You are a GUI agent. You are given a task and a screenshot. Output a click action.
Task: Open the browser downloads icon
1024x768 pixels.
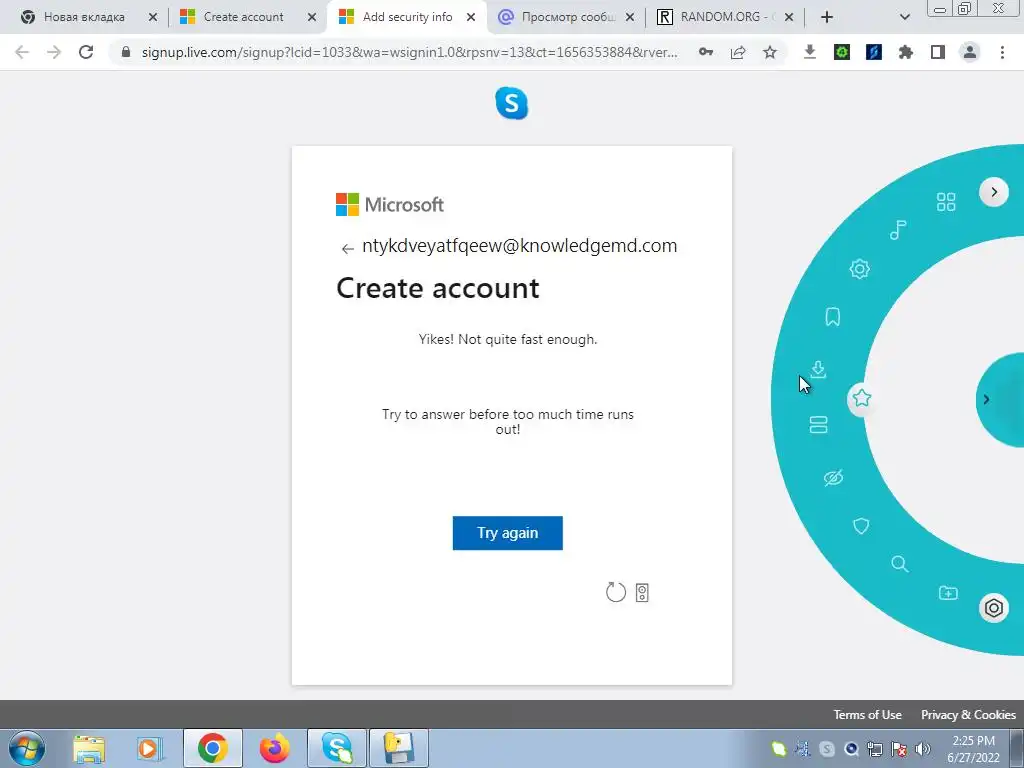point(810,52)
